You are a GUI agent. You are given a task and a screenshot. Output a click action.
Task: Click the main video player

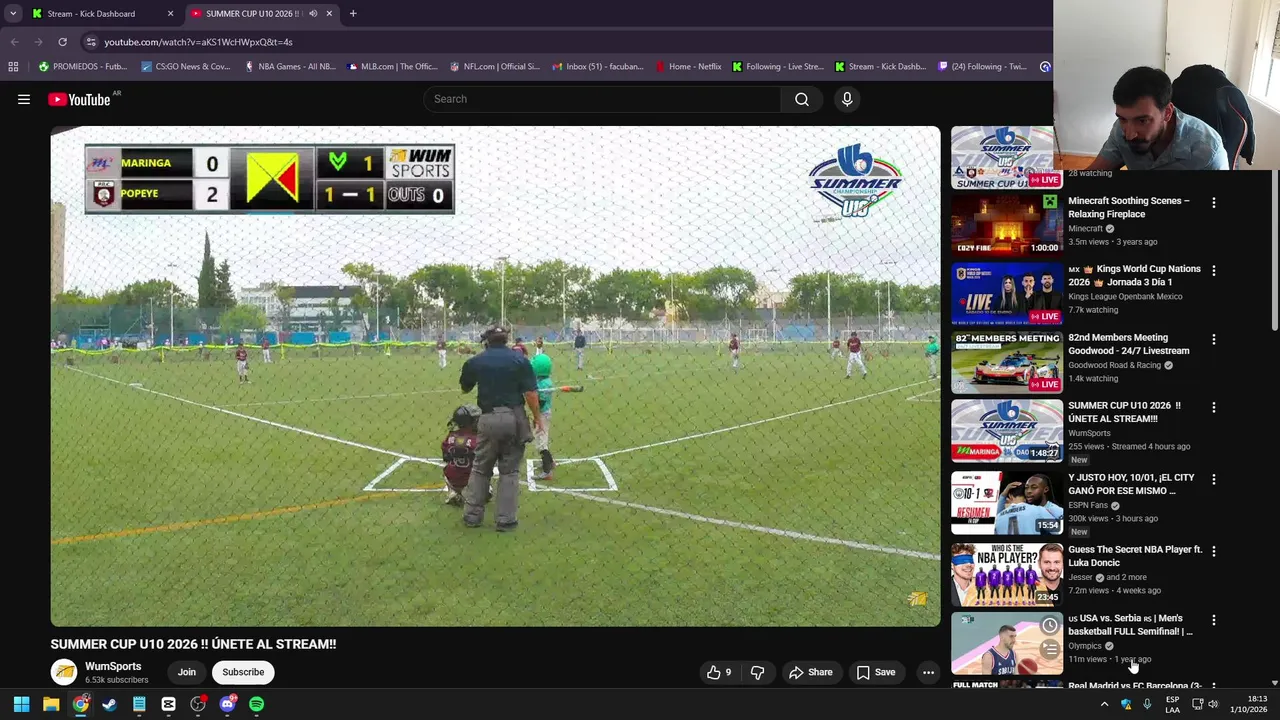495,376
